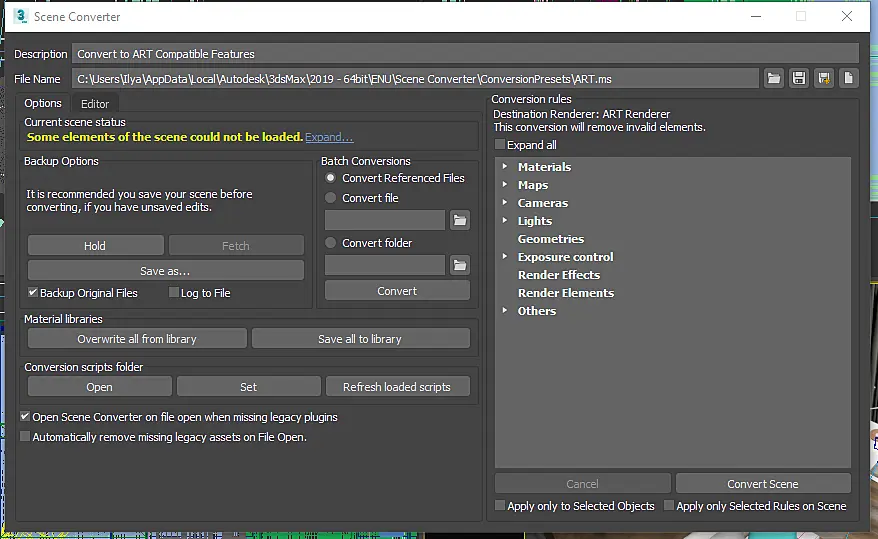Screen dimensions: 878x539
Task: Select Geometries in the conversion rules tree
Action: tap(551, 239)
